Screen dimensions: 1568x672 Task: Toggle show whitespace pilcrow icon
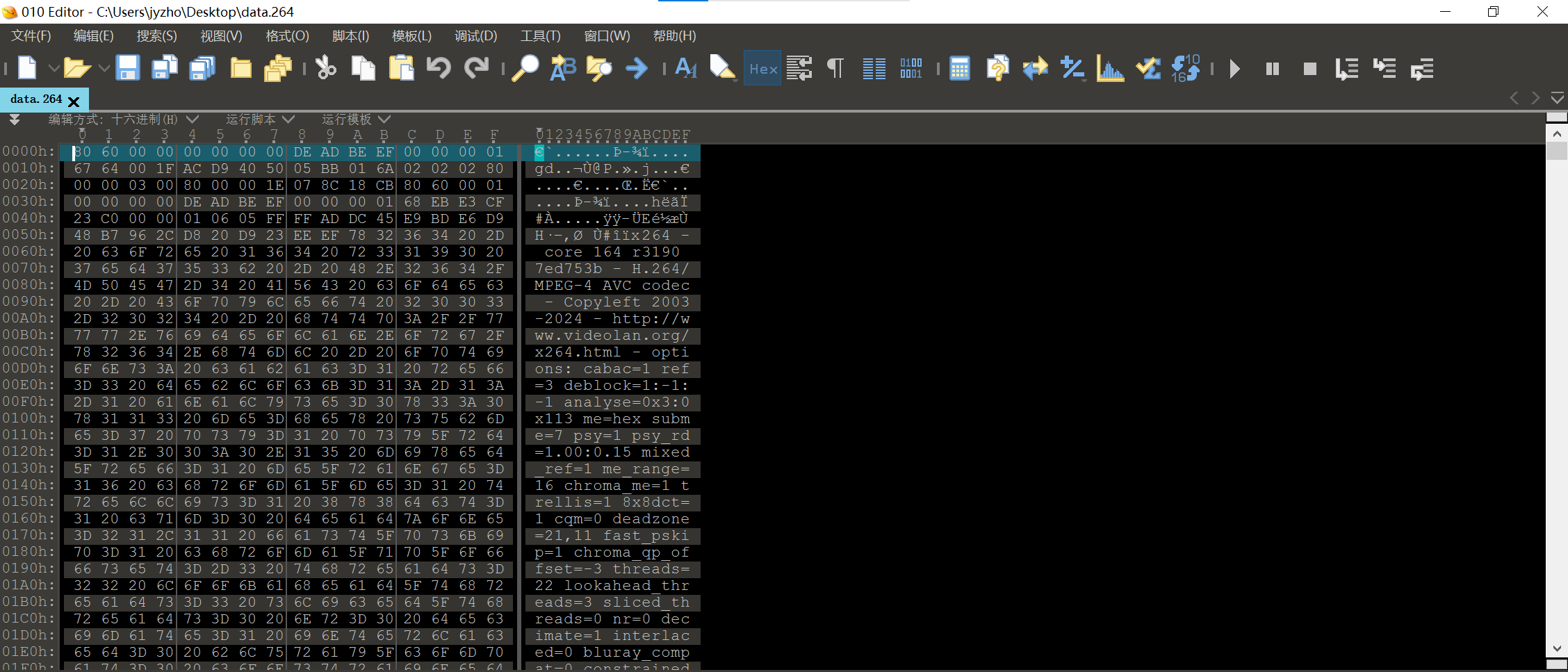pos(836,68)
